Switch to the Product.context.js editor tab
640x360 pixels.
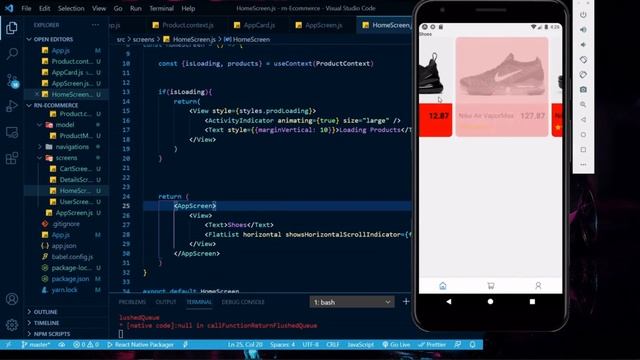pyautogui.click(x=183, y=25)
